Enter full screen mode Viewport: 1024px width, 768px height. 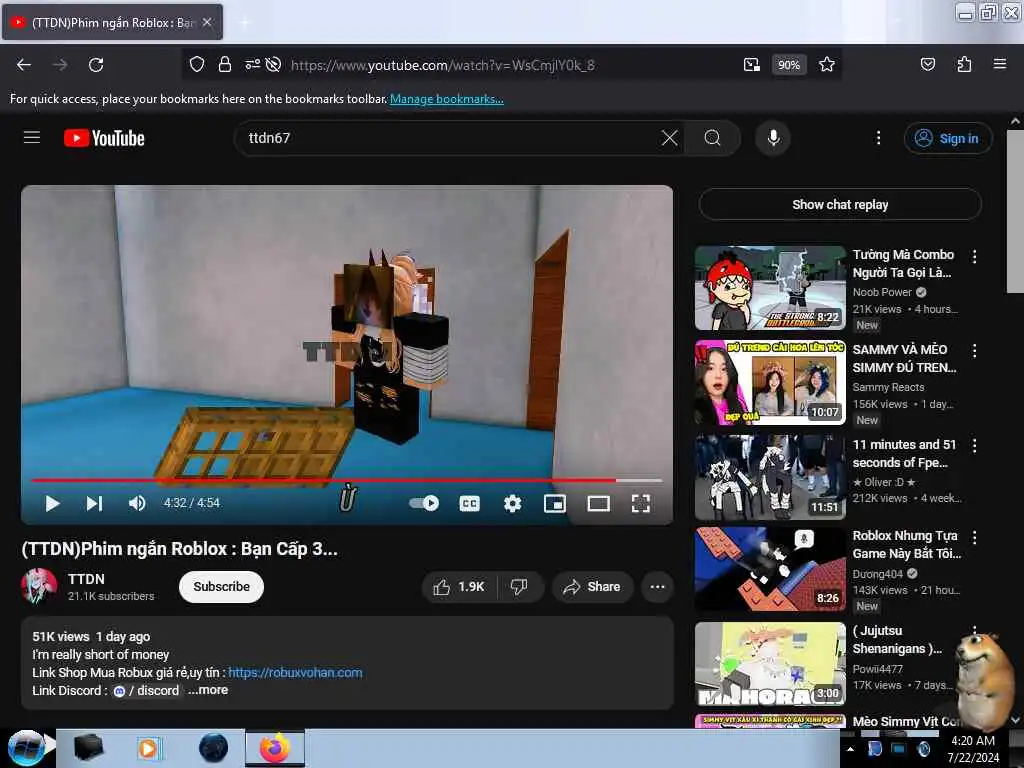tap(641, 503)
